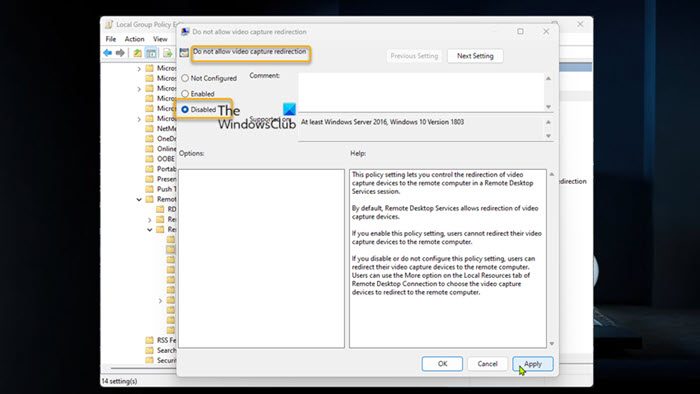Select the OOBE folder icon in tree
This screenshot has width=700, height=394.
(150, 158)
